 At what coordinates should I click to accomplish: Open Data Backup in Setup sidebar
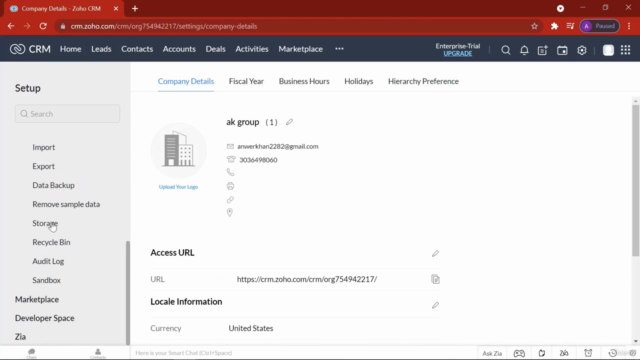[53, 185]
